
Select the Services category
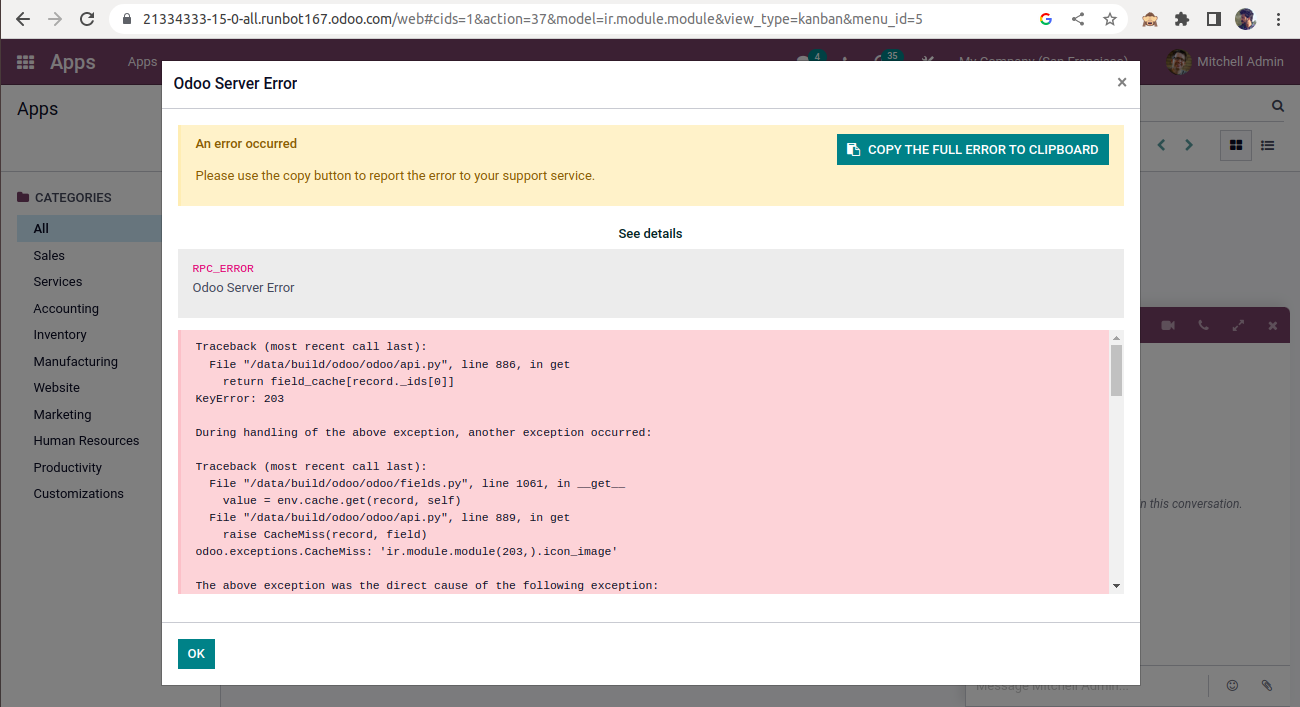click(58, 282)
